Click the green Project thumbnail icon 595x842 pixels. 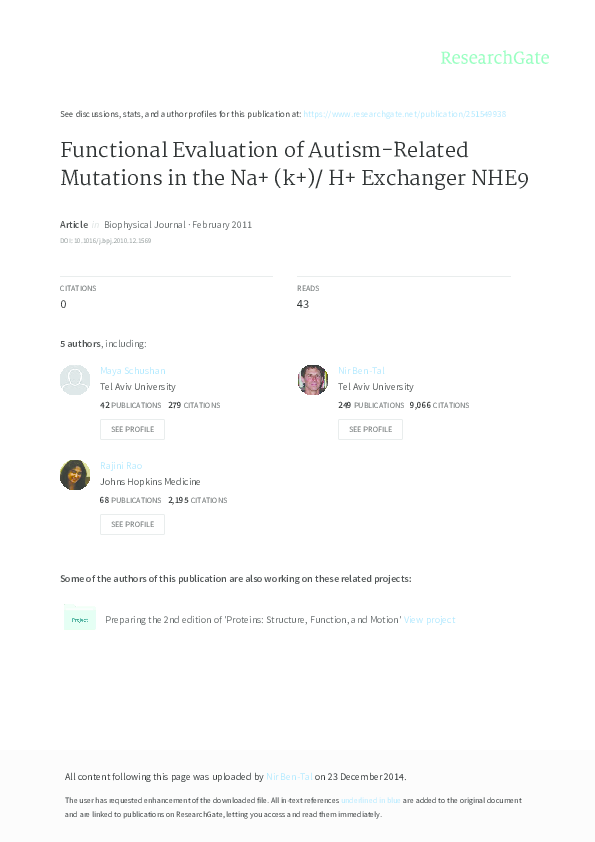(79, 619)
